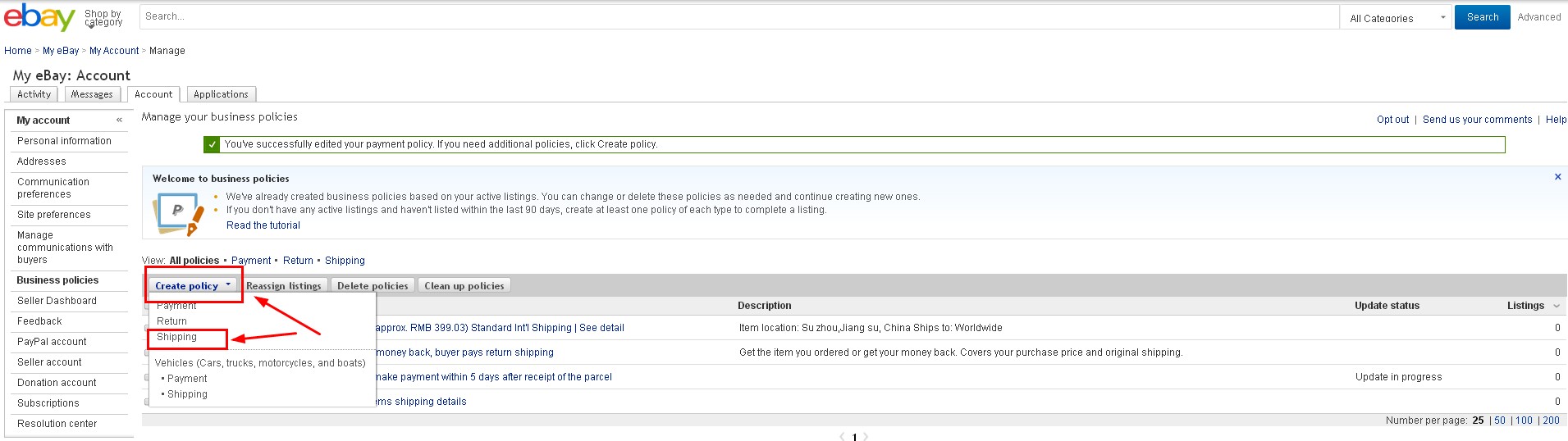1568x441 pixels.
Task: Focus the Search input field
Action: (x=738, y=16)
